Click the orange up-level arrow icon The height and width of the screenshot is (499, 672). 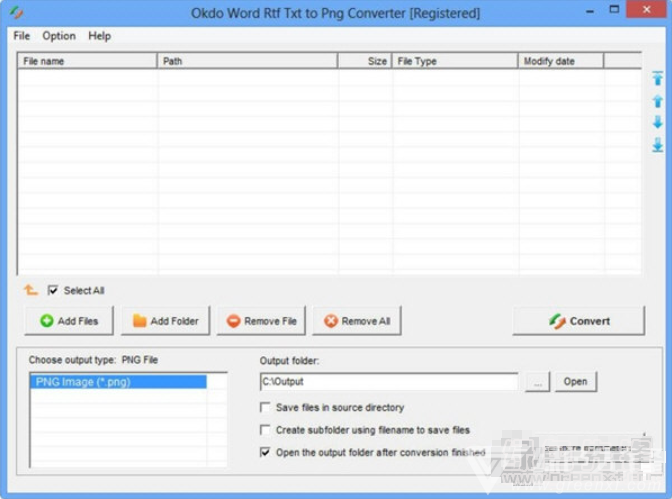(31, 290)
